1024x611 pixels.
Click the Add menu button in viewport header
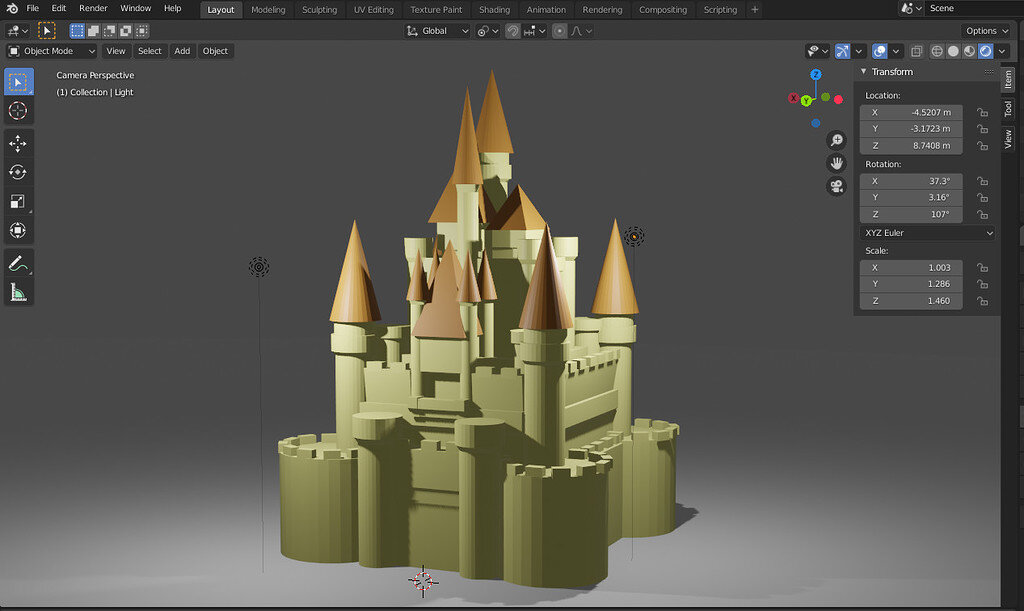(x=182, y=50)
